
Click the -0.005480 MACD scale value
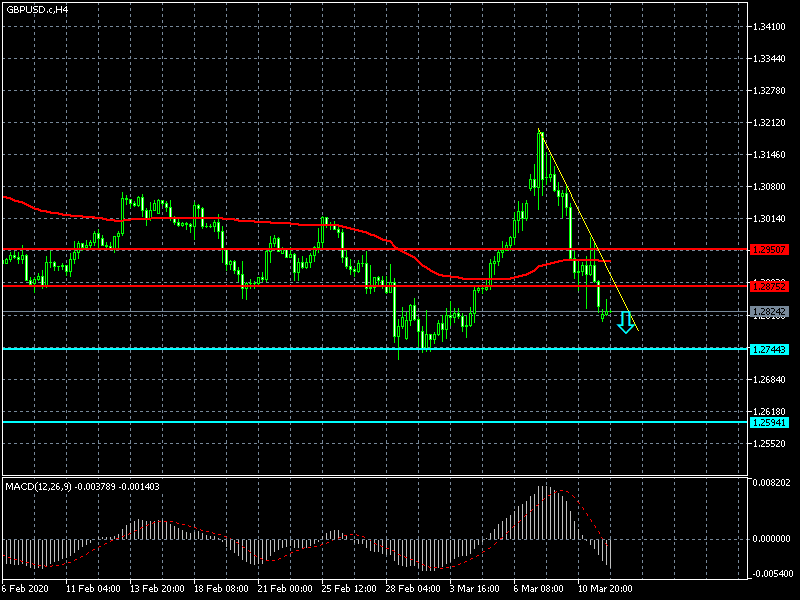tap(771, 575)
